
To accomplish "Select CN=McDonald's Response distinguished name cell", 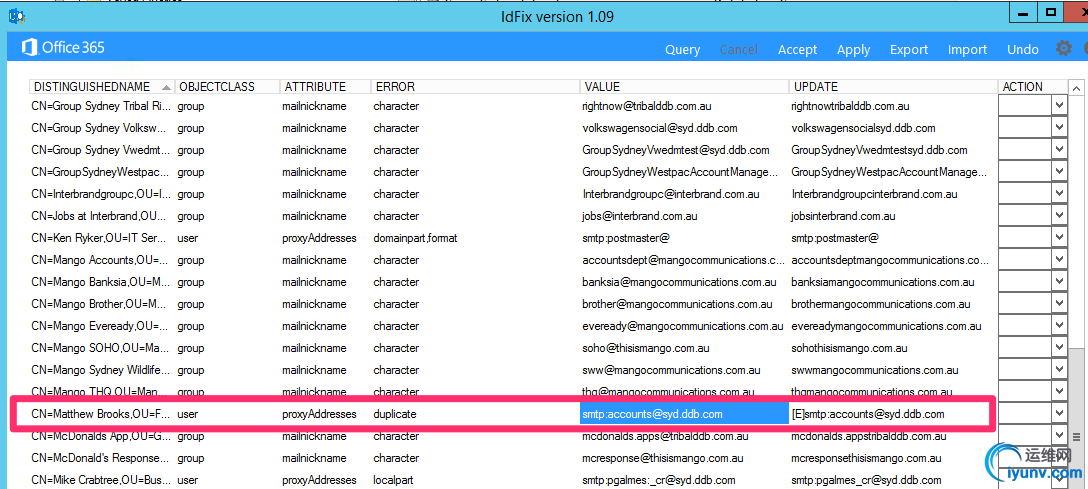I will 100,458.
